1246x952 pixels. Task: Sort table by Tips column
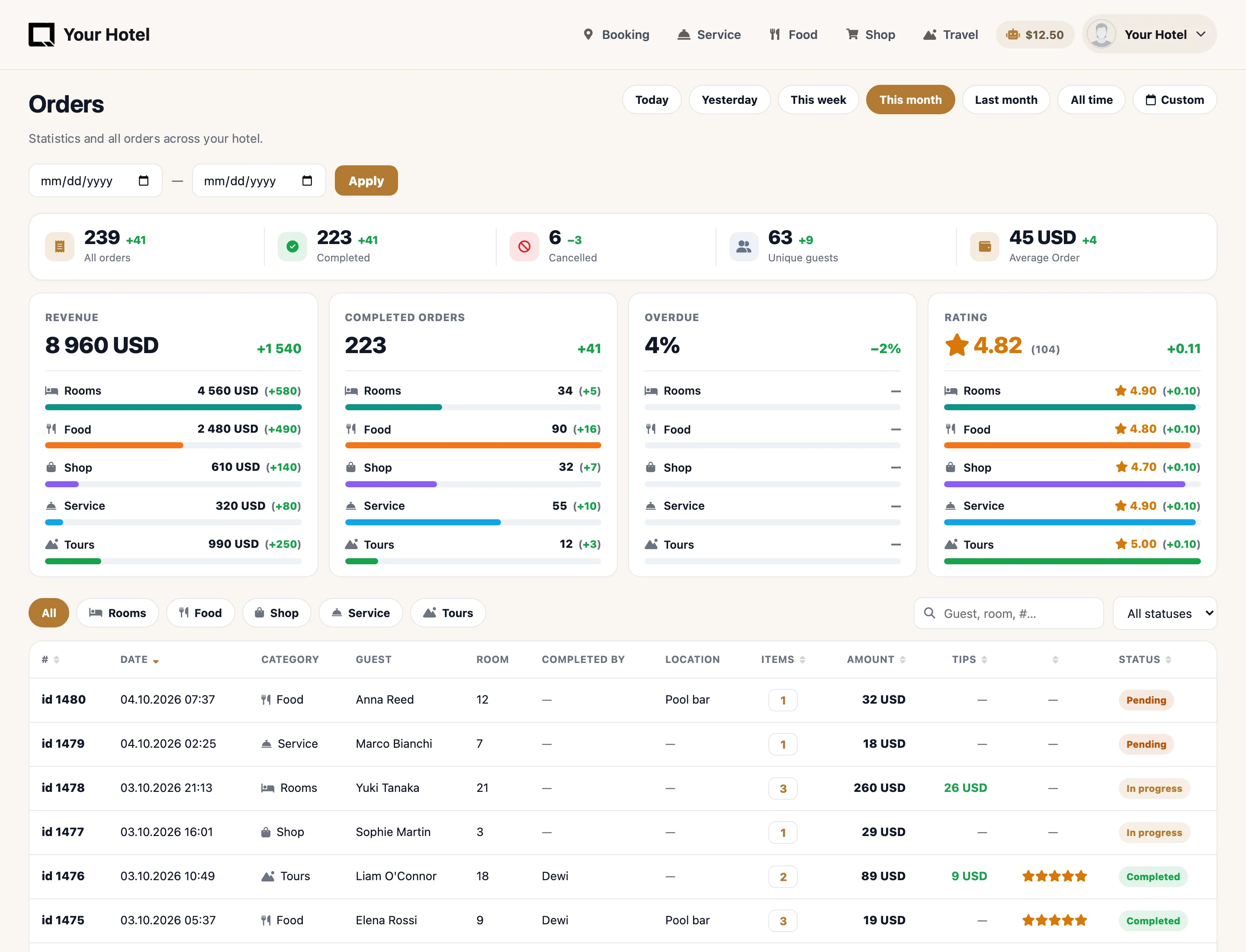tap(970, 659)
